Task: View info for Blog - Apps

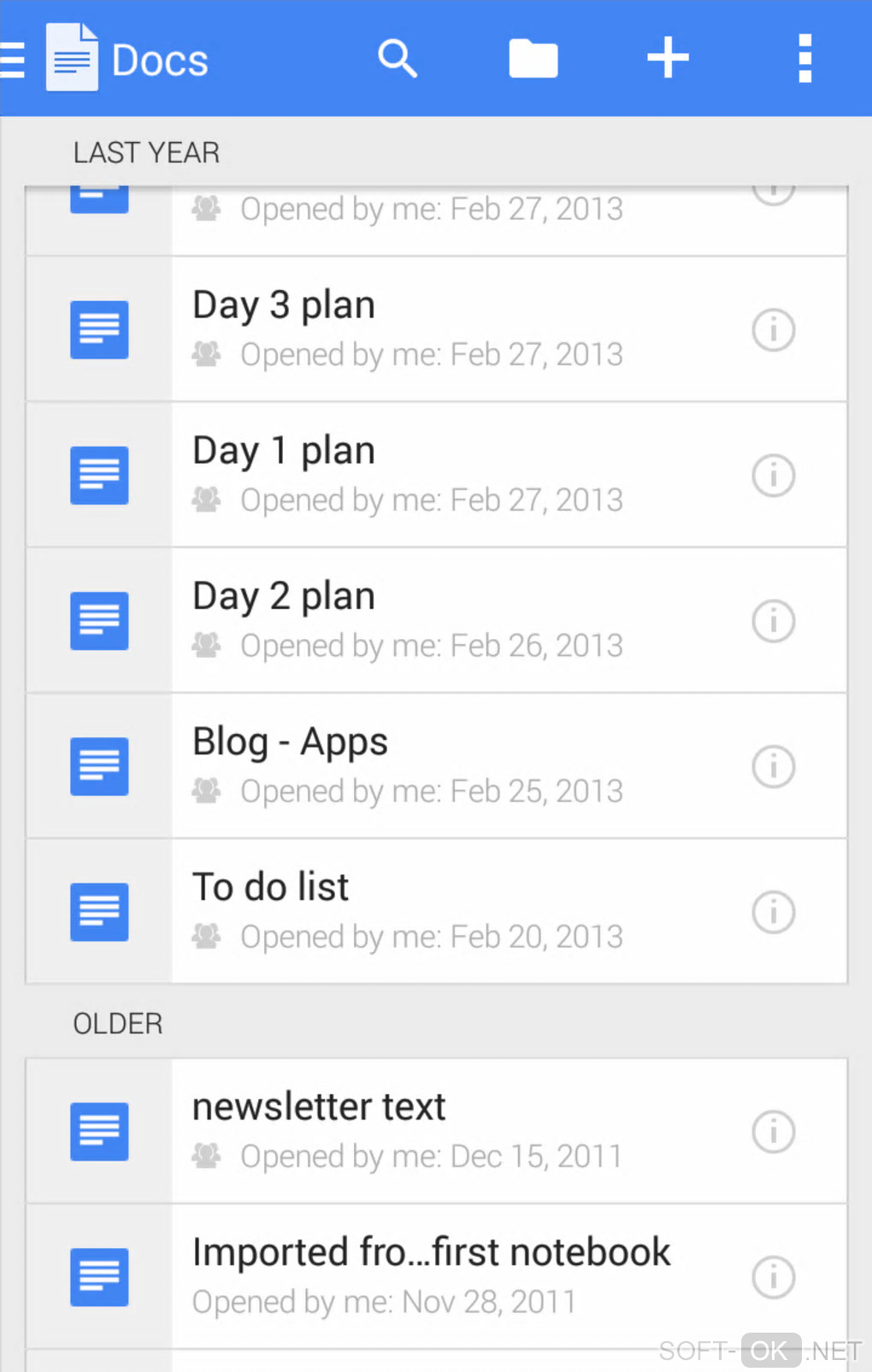Action: pos(773,766)
